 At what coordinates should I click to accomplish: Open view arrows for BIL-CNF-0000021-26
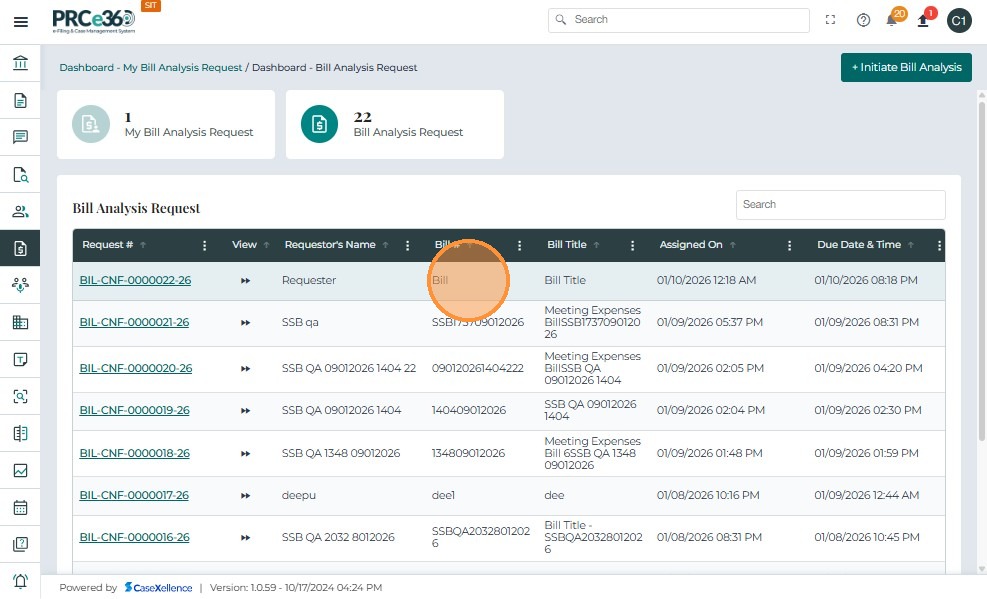[x=245, y=323]
